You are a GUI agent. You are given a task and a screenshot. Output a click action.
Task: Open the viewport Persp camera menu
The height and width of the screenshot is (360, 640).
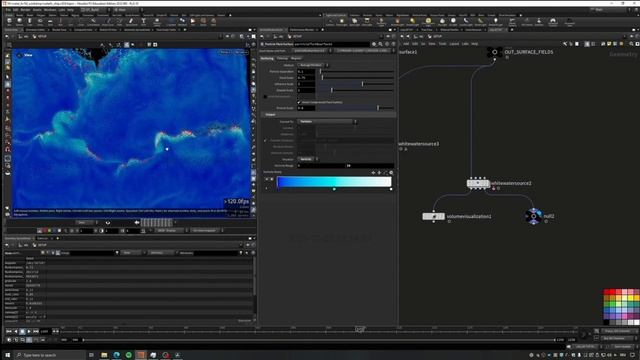pyautogui.click(x=224, y=52)
